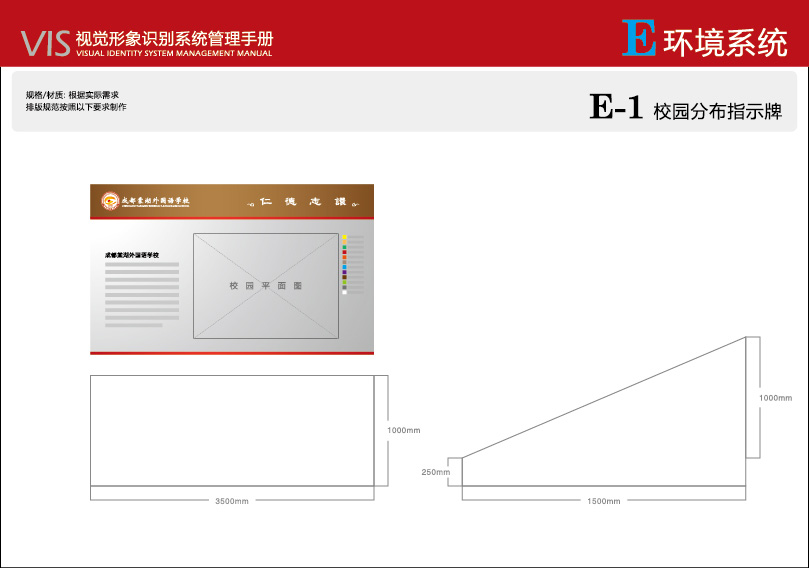Viewport: 809px width, 568px height.
Task: Click the 3500mm width dimension label
Action: point(232,500)
